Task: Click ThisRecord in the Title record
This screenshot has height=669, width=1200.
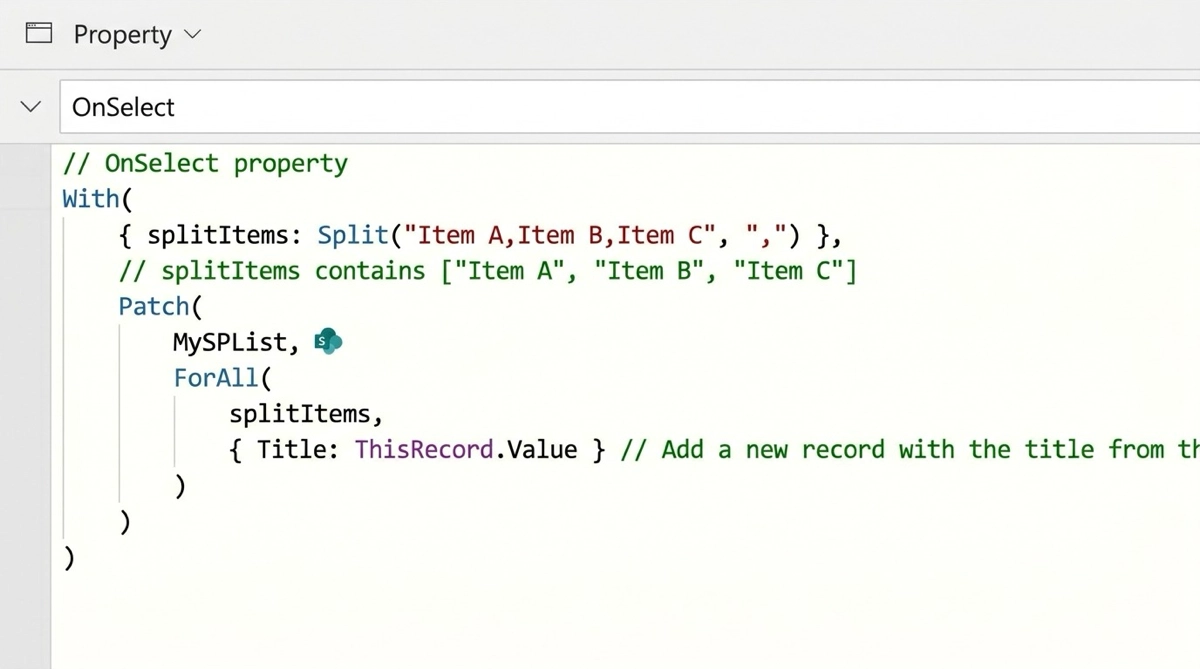Action: (424, 450)
